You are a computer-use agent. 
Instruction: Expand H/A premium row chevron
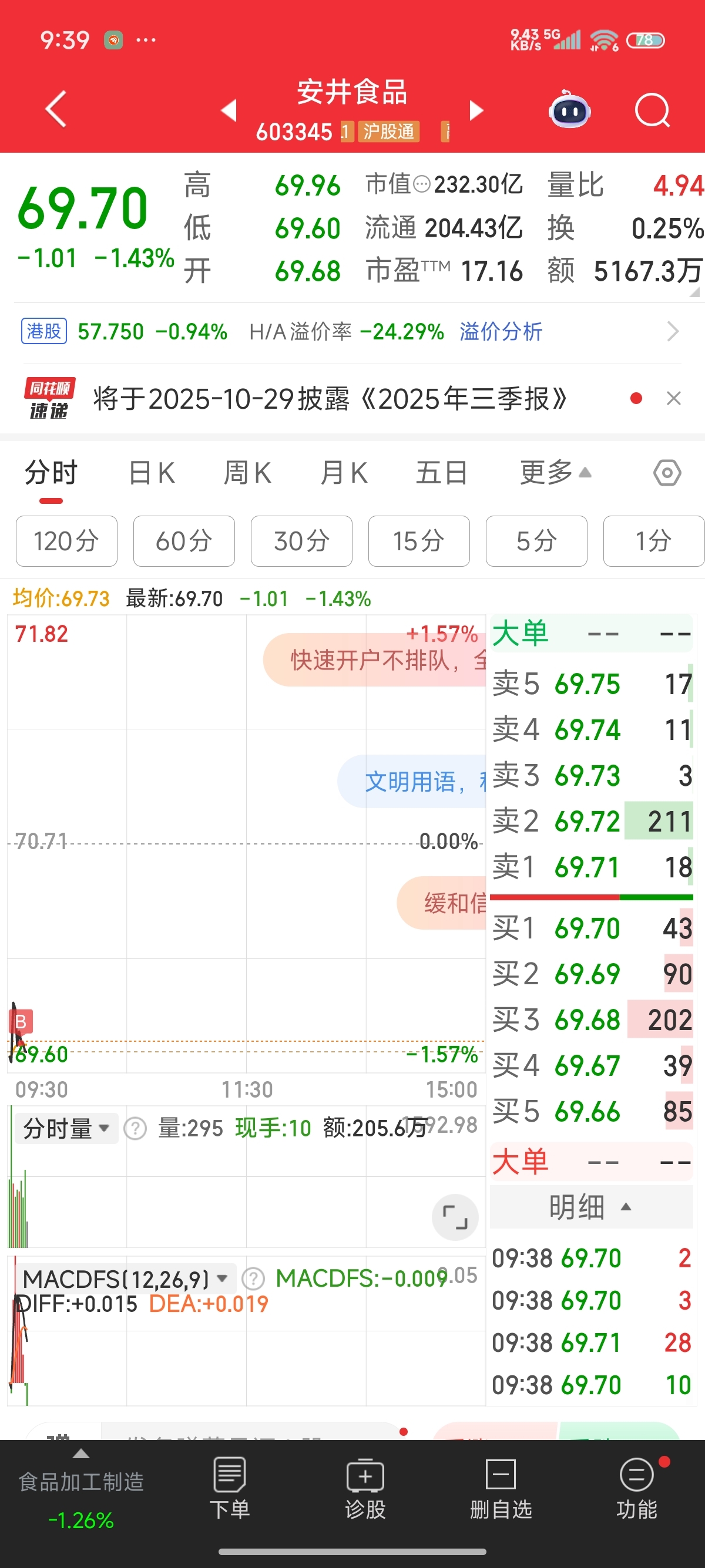[673, 332]
